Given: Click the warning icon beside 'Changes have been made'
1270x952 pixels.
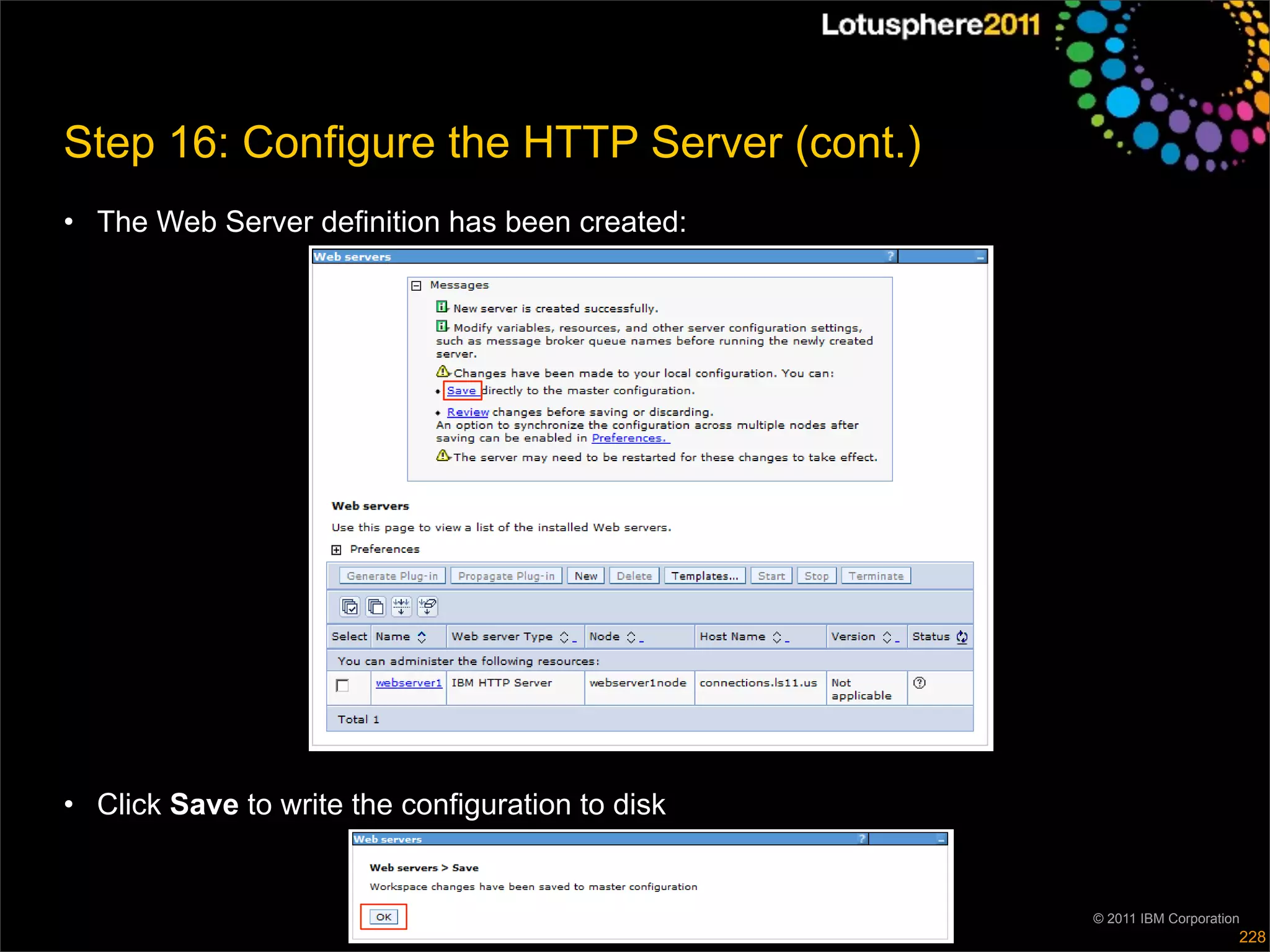Looking at the screenshot, I should coord(443,371).
